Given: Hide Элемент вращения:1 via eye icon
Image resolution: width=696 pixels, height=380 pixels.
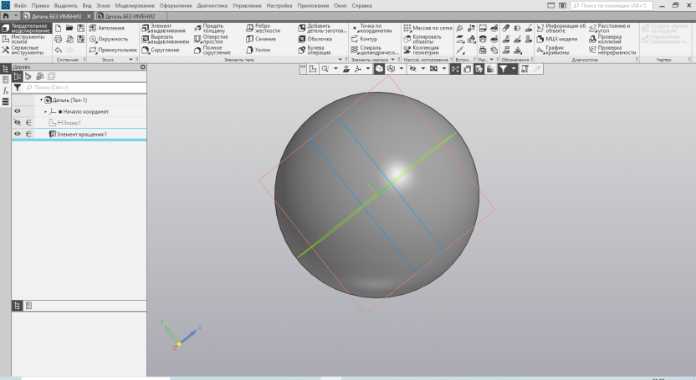Looking at the screenshot, I should 17,134.
